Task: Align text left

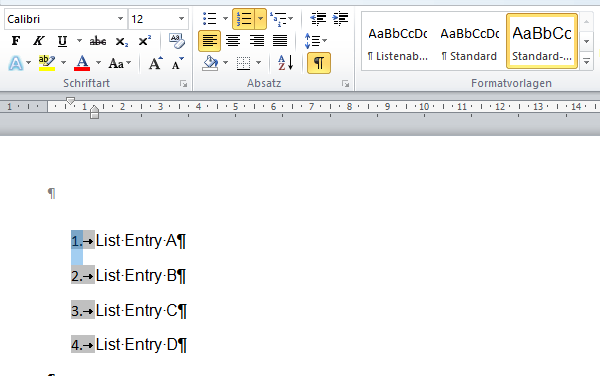Action: pos(209,41)
